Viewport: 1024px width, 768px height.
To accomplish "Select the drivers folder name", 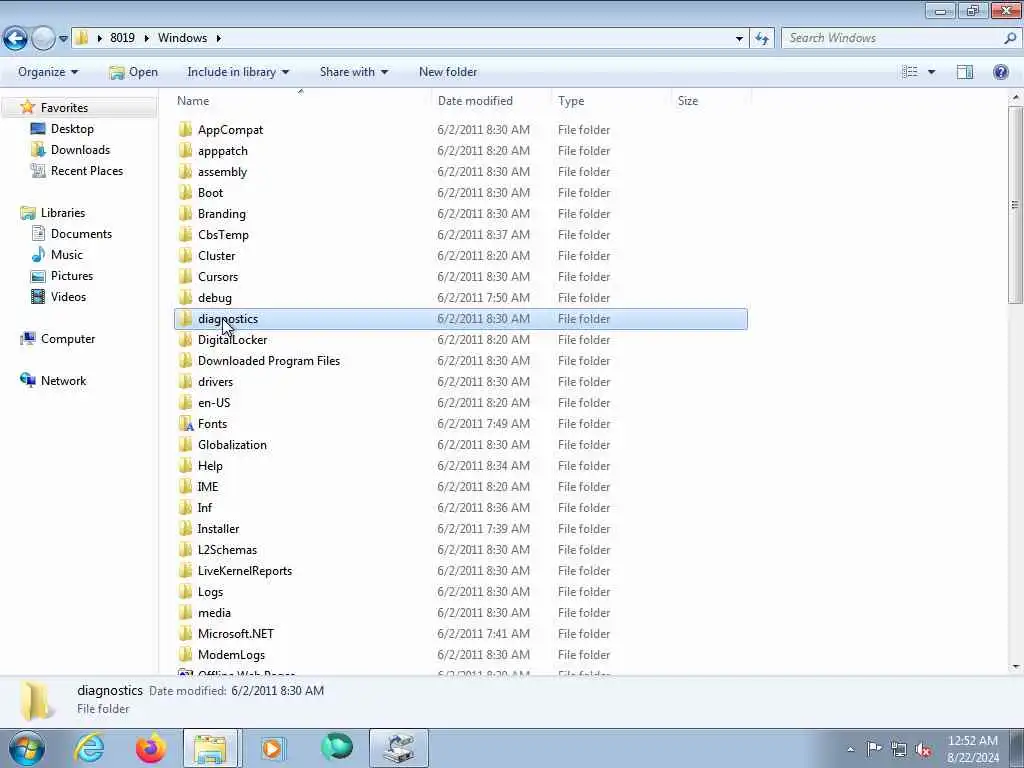I will click(216, 381).
